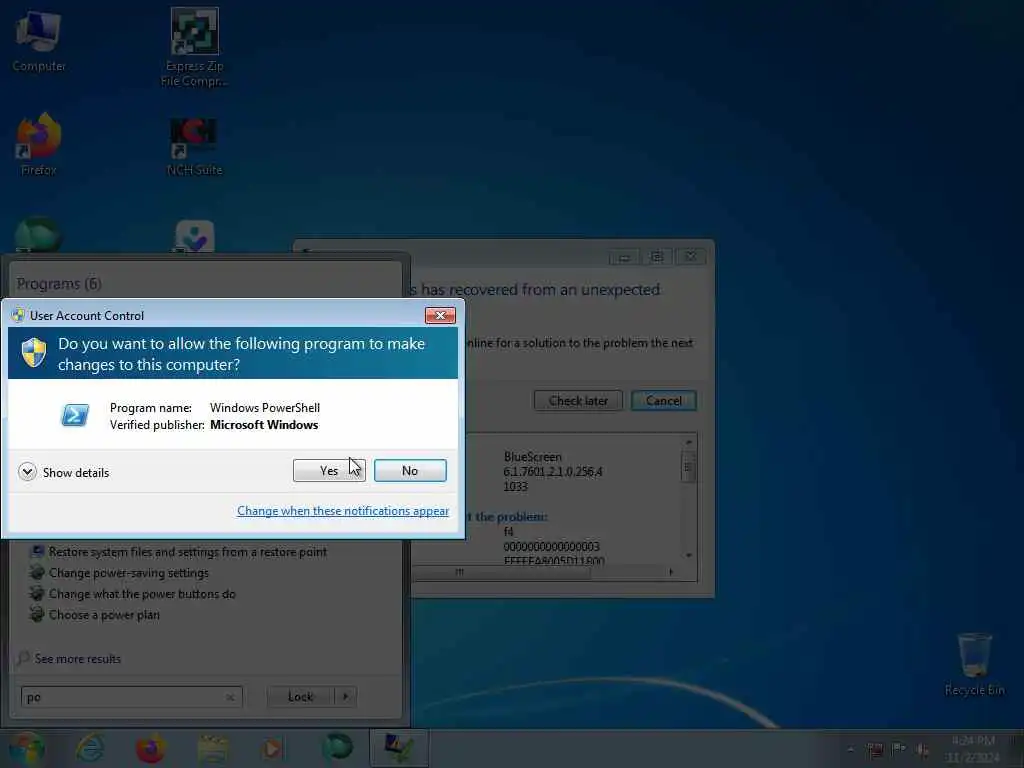
Task: Open the Firefox desktop shortcut
Action: click(39, 144)
